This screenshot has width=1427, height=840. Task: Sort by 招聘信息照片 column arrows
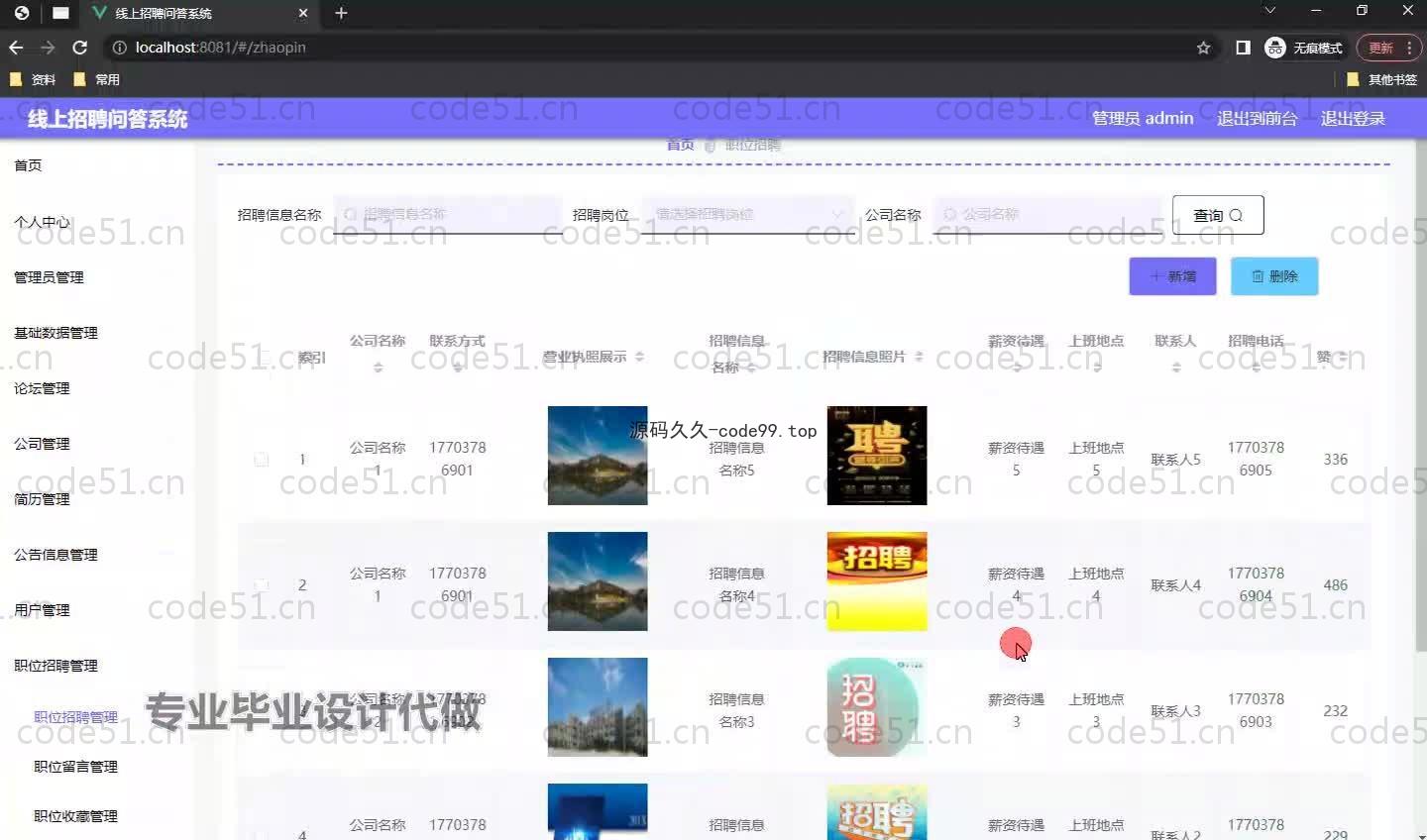pyautogui.click(x=919, y=357)
